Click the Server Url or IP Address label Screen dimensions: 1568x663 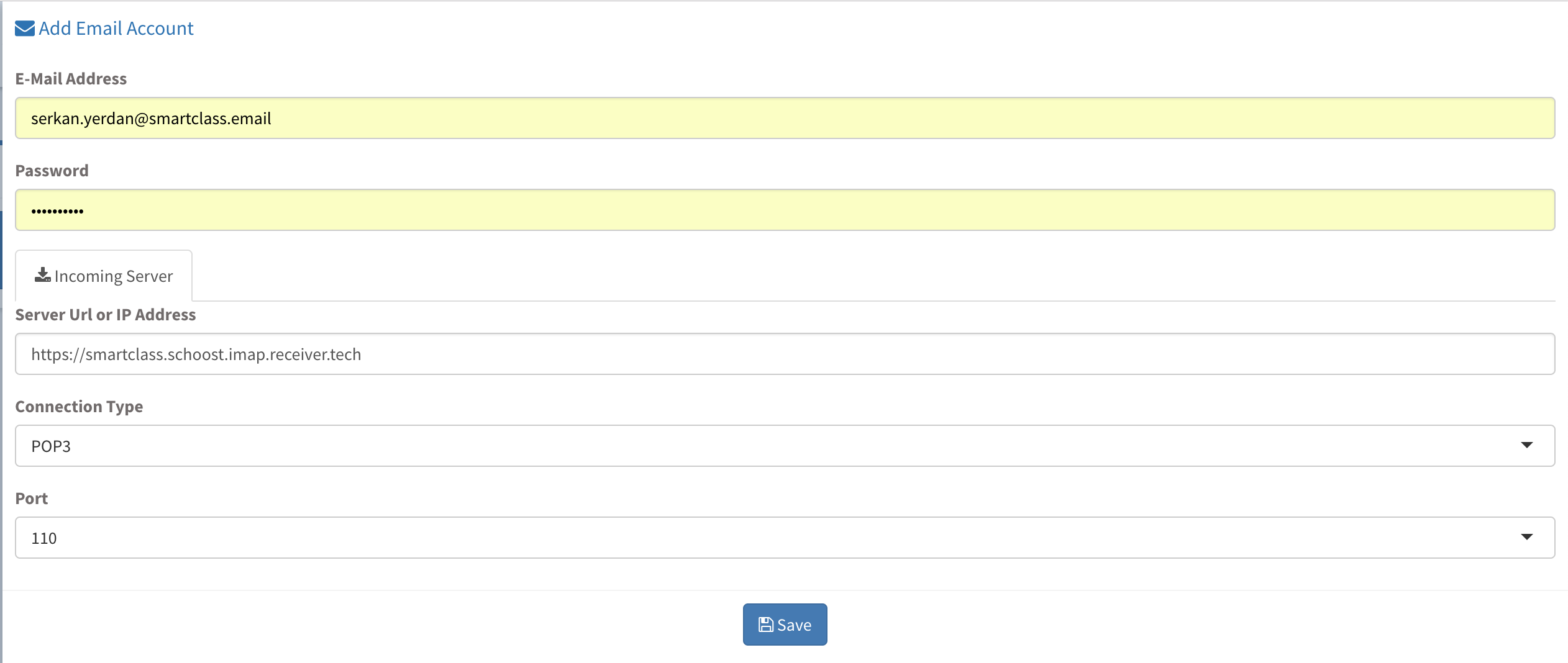coord(106,315)
